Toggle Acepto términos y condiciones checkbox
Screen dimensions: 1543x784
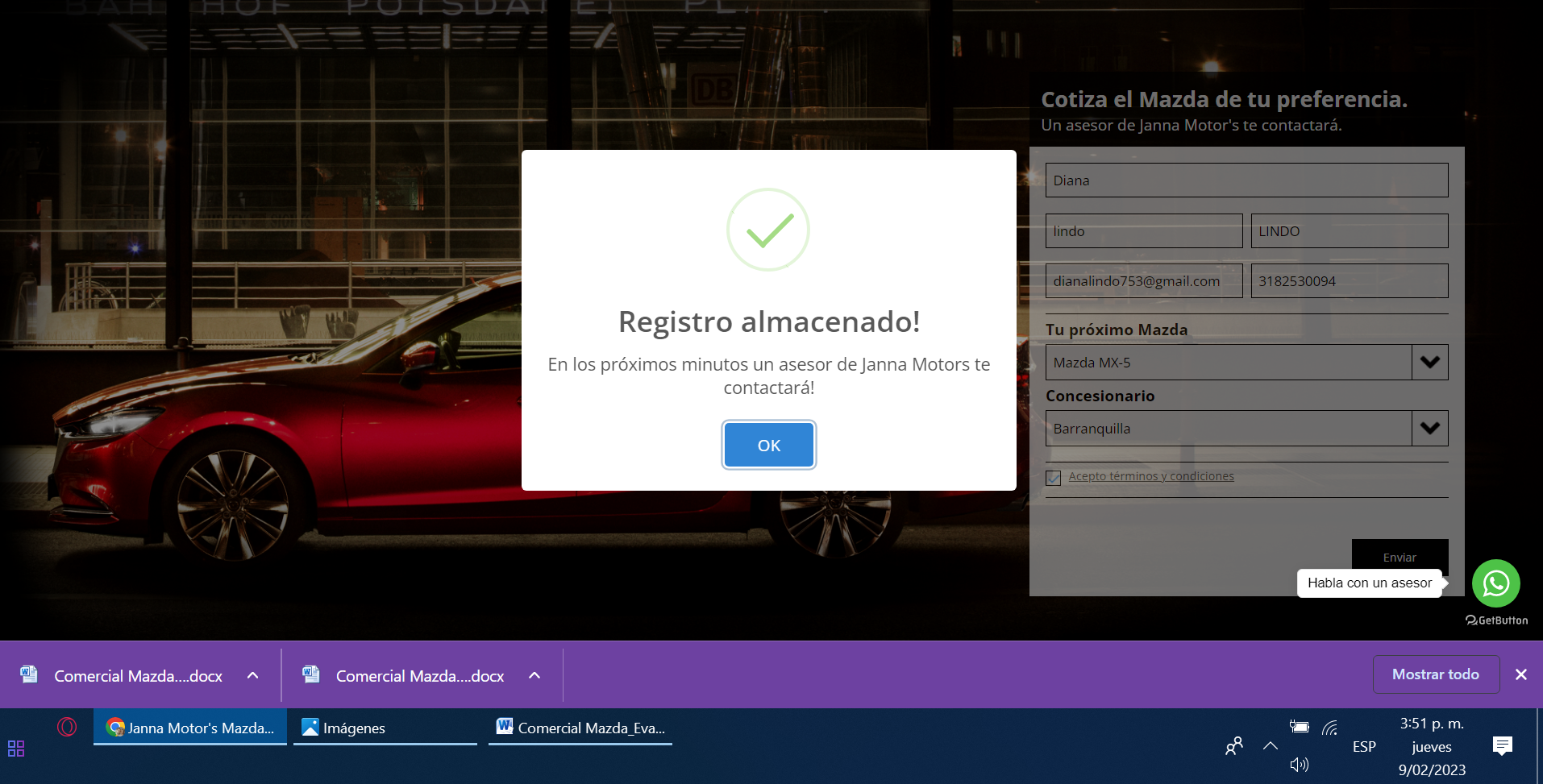[x=1053, y=478]
